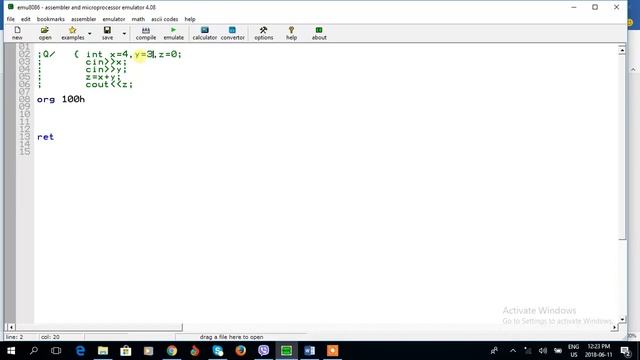Launch Microsoft Edge from the taskbar
This screenshot has width=640, height=360.
80,351
